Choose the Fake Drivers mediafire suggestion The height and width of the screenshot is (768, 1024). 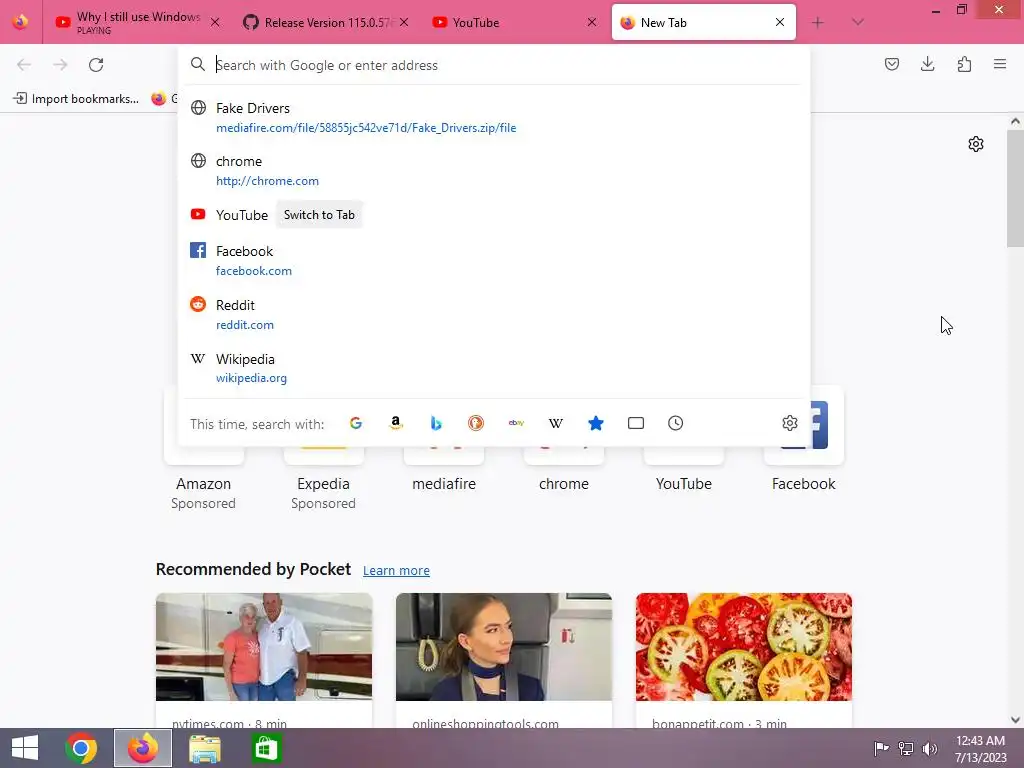[494, 118]
